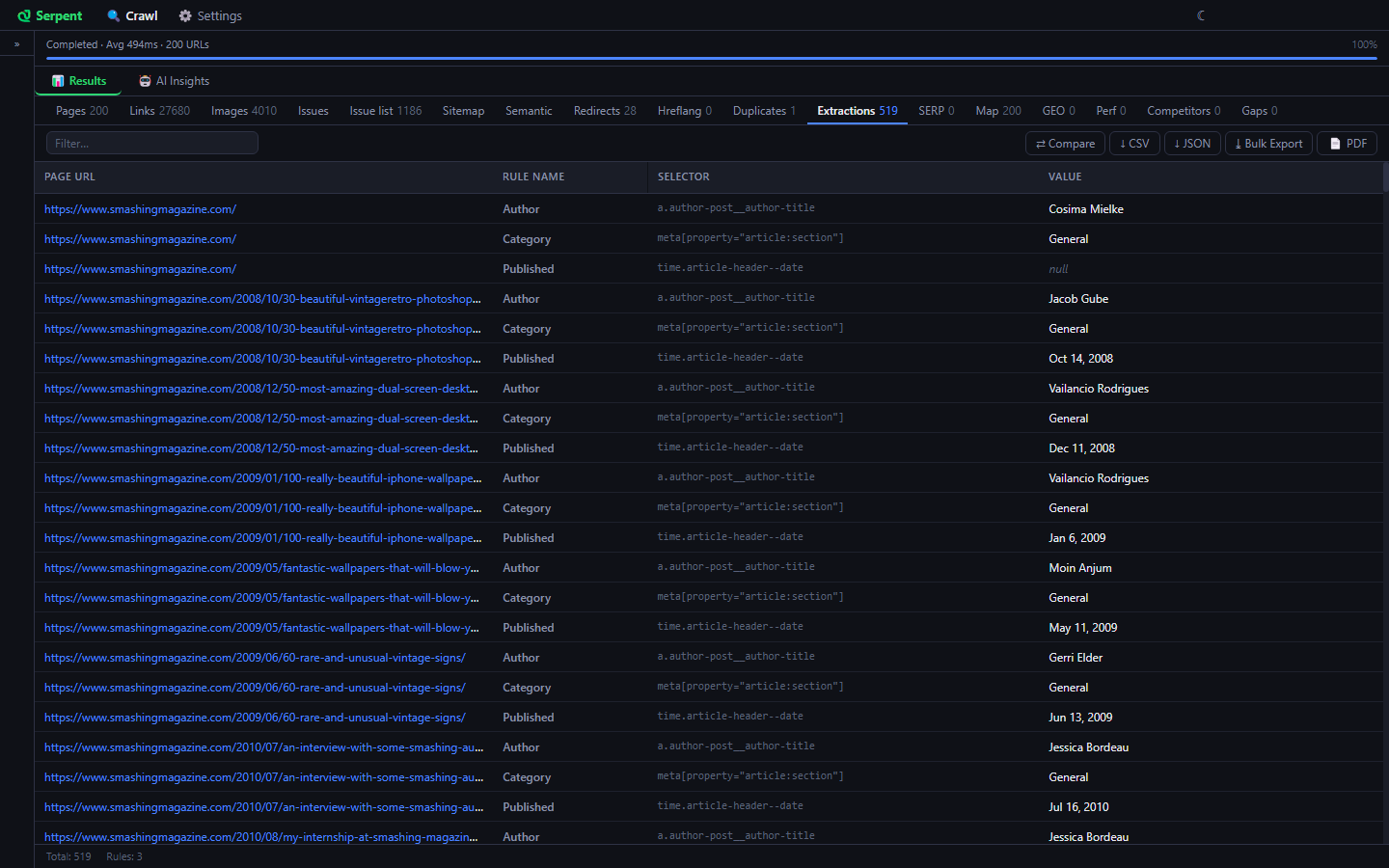Open the Duplicates tab

click(x=764, y=111)
